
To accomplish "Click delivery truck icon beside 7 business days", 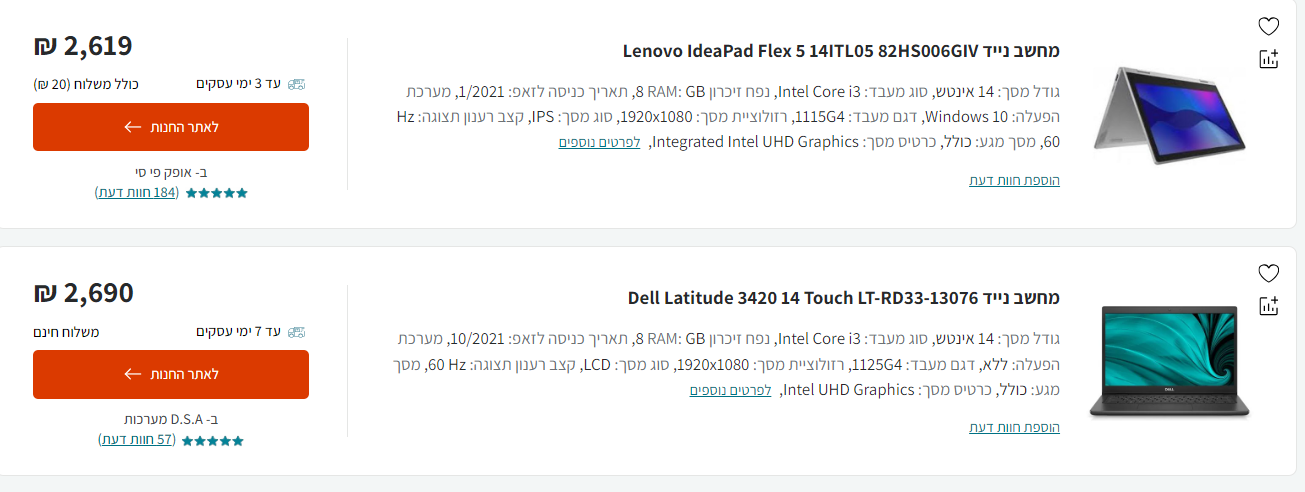I will pos(296,331).
